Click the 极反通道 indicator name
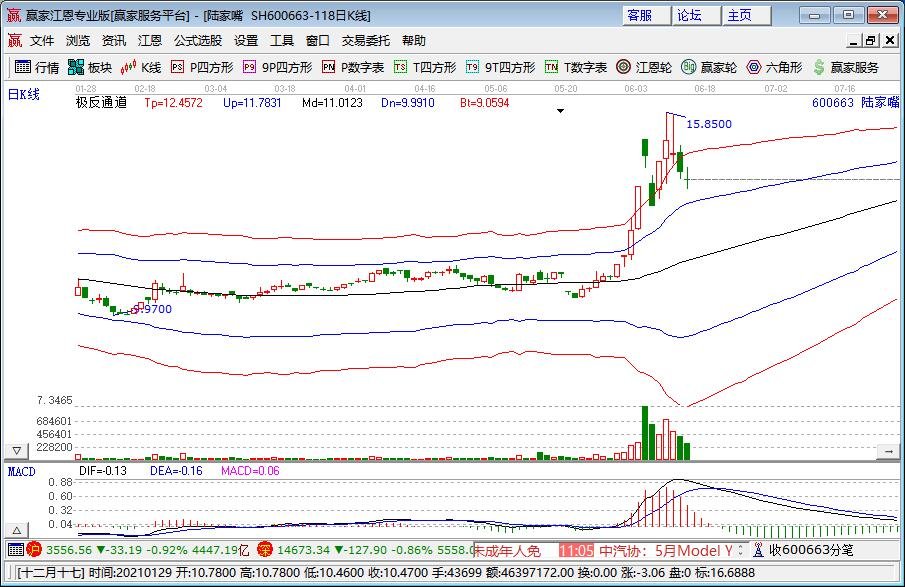This screenshot has width=905, height=587. pyautogui.click(x=101, y=103)
